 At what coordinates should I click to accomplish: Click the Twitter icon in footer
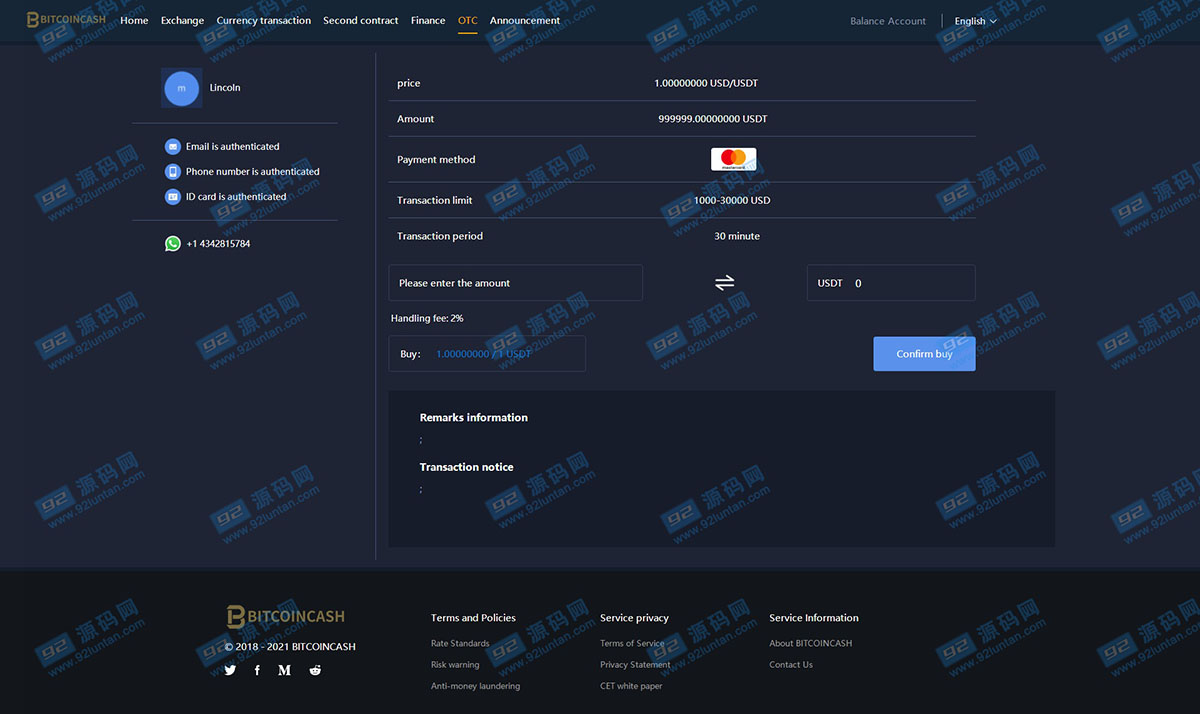pyautogui.click(x=230, y=670)
